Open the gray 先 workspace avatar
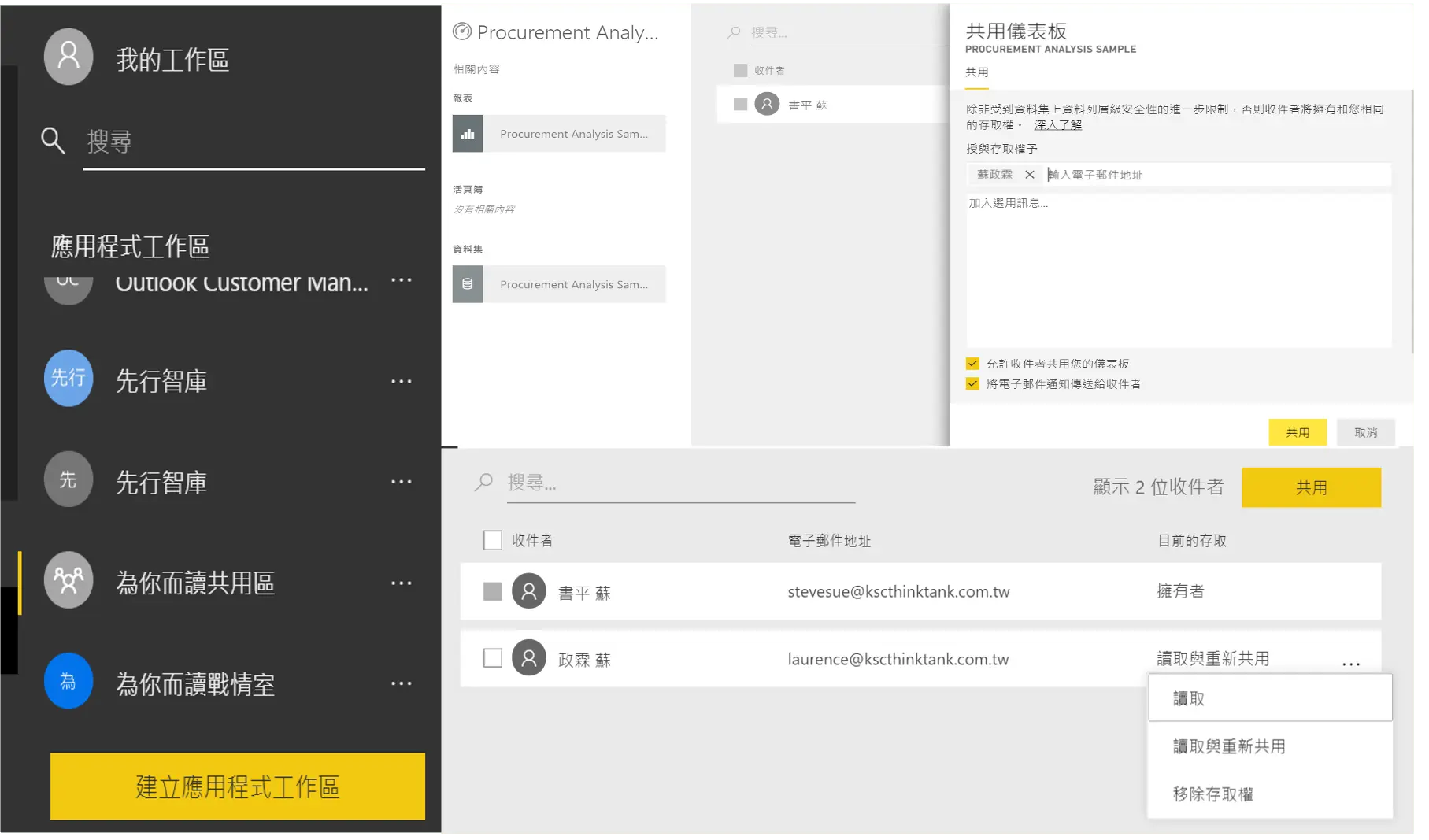This screenshot has width=1429, height=840. pos(68,480)
